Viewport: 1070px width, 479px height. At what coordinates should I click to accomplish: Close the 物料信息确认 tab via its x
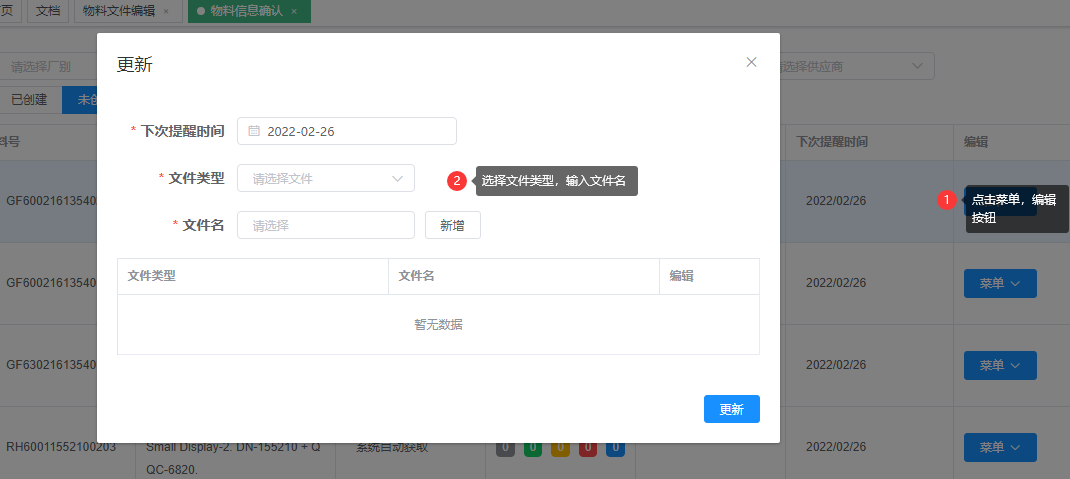click(294, 11)
